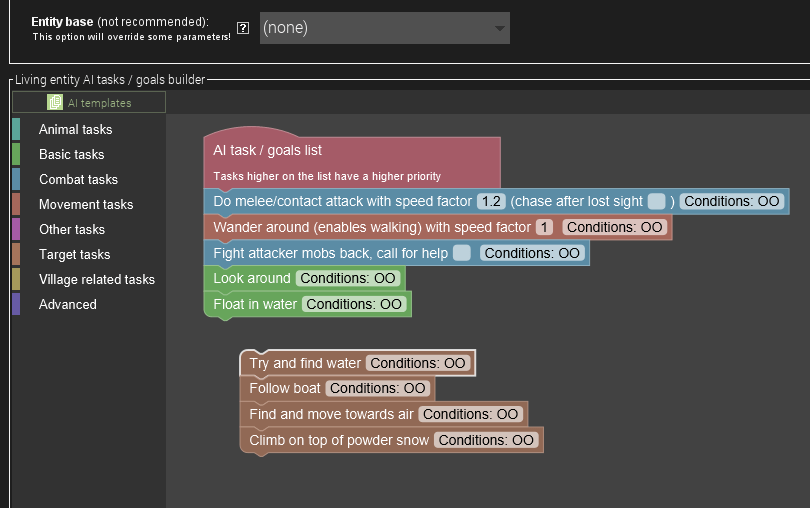Open the Village related tasks category

(97, 279)
